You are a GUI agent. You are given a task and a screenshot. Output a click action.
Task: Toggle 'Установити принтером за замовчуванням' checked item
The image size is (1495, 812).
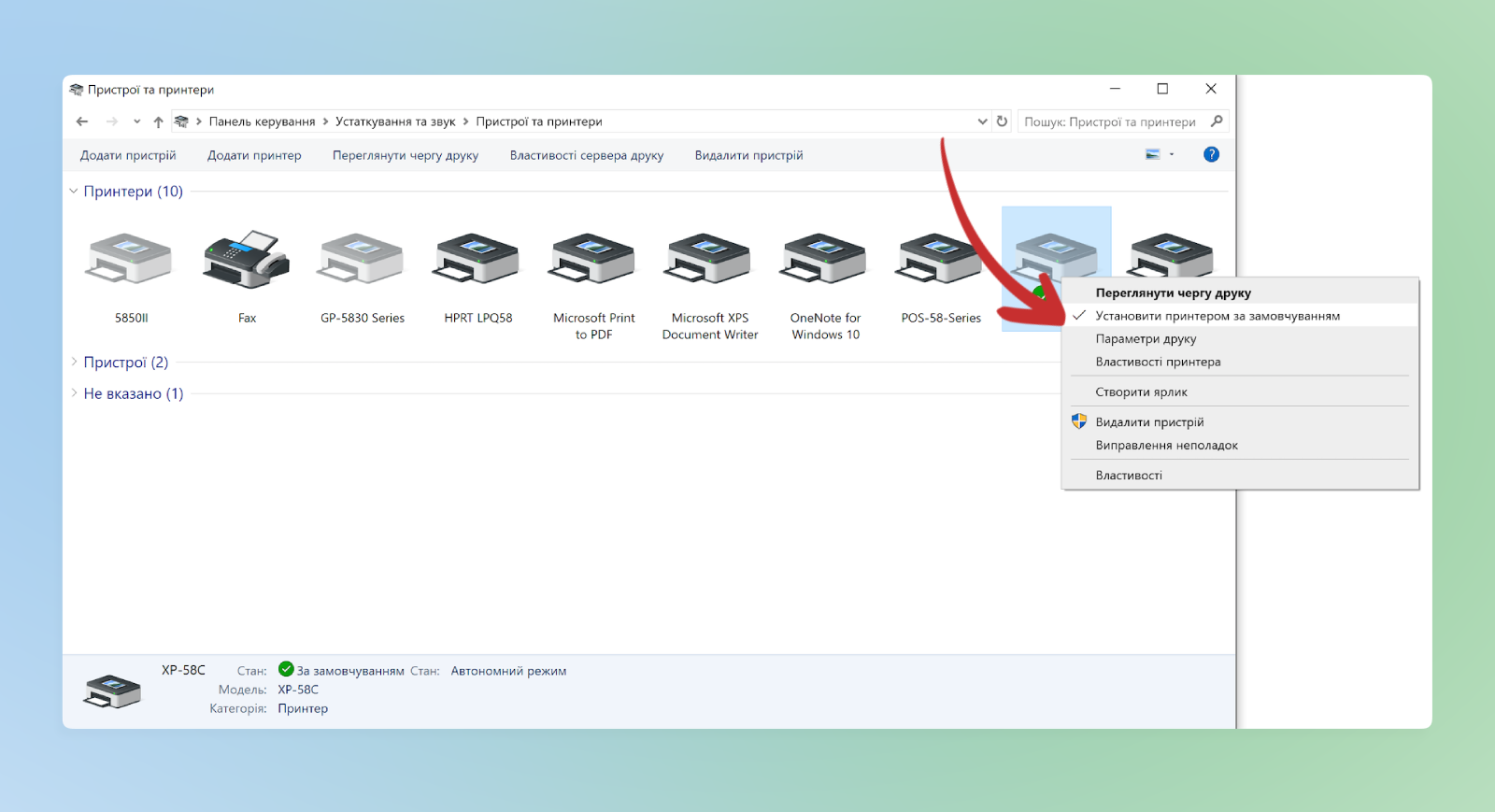click(1217, 316)
